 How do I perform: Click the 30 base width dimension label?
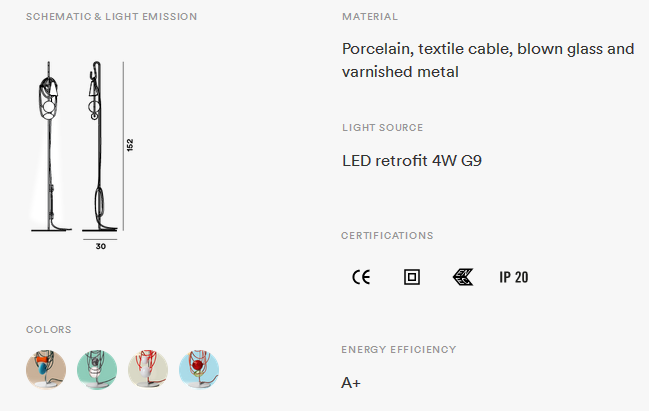tap(101, 246)
